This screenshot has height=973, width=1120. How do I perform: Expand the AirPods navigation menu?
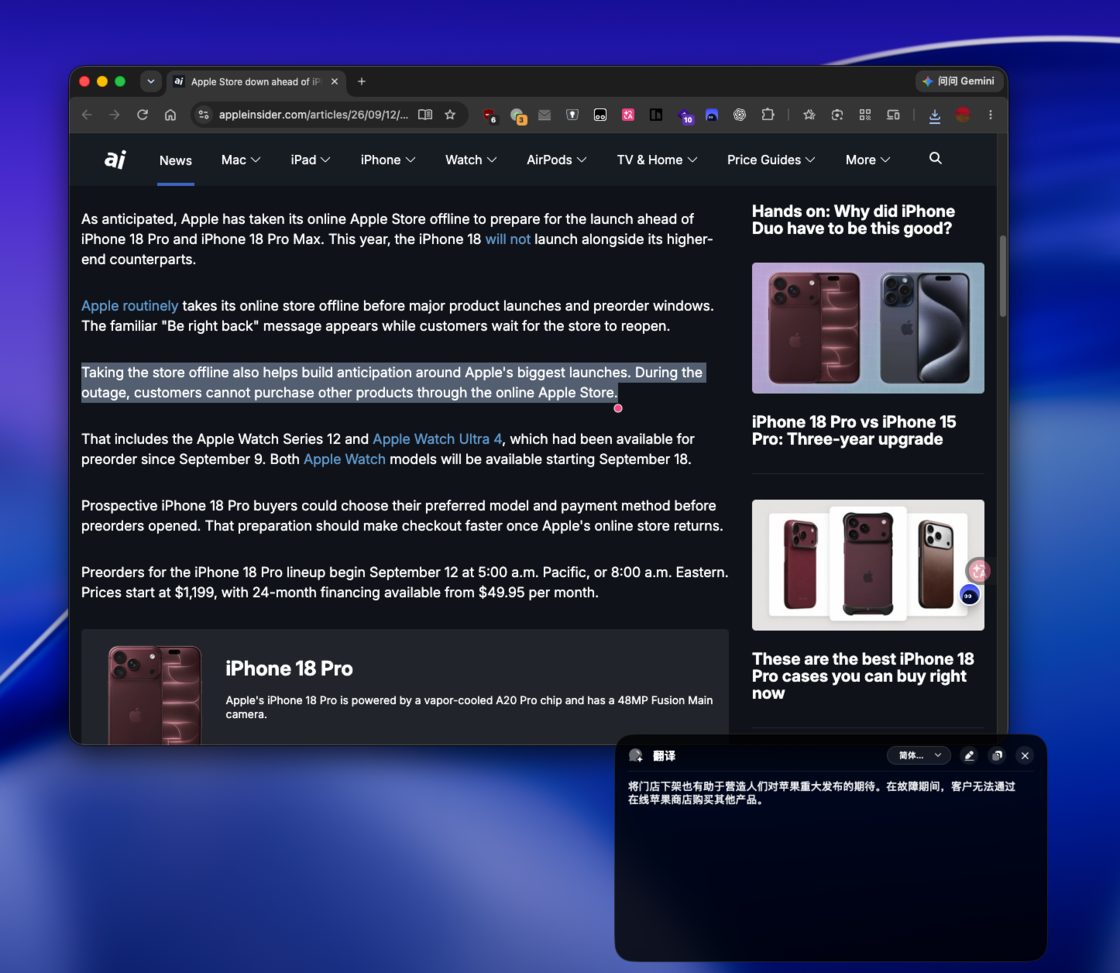coord(556,160)
